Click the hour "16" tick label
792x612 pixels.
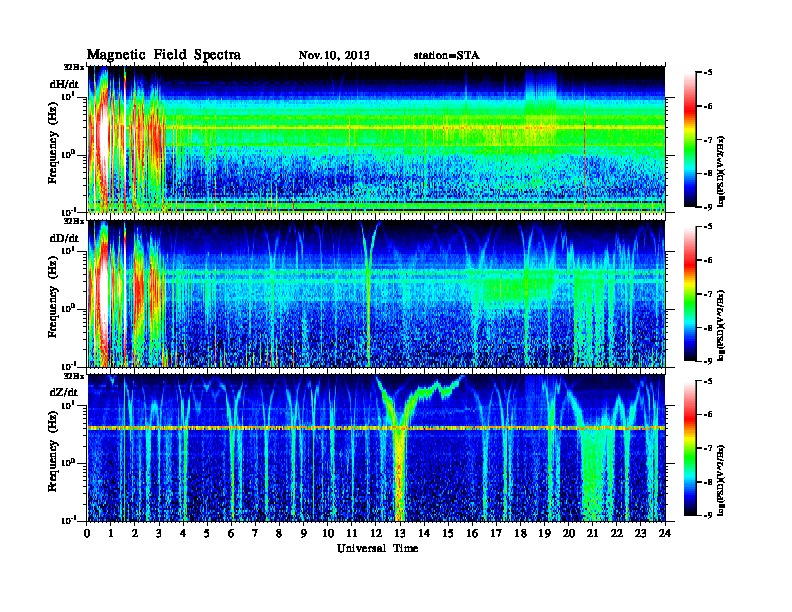(472, 533)
